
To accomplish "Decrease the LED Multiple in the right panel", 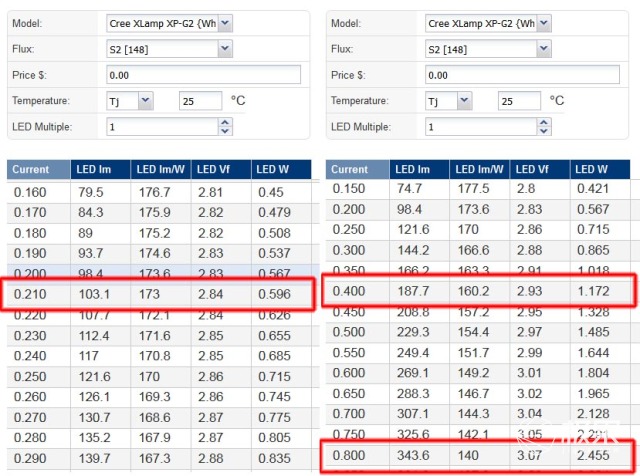I will click(543, 132).
